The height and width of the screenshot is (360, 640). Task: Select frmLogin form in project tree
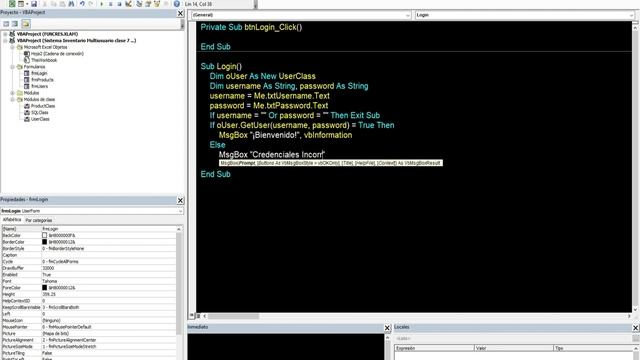click(x=39, y=73)
